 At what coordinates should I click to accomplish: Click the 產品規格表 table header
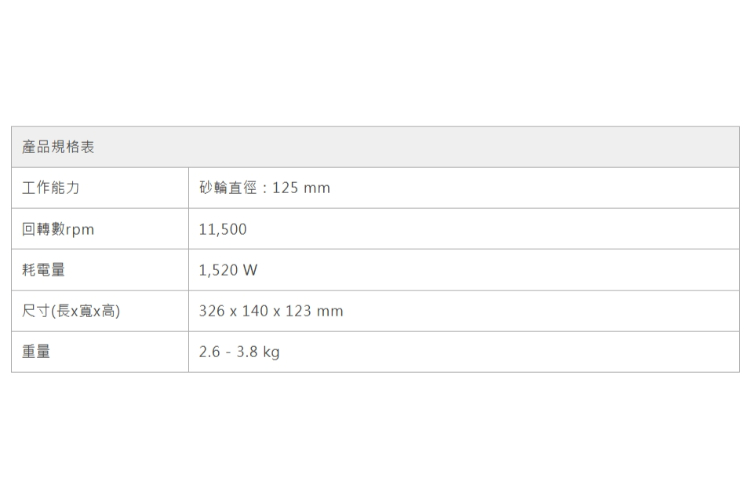(58, 148)
